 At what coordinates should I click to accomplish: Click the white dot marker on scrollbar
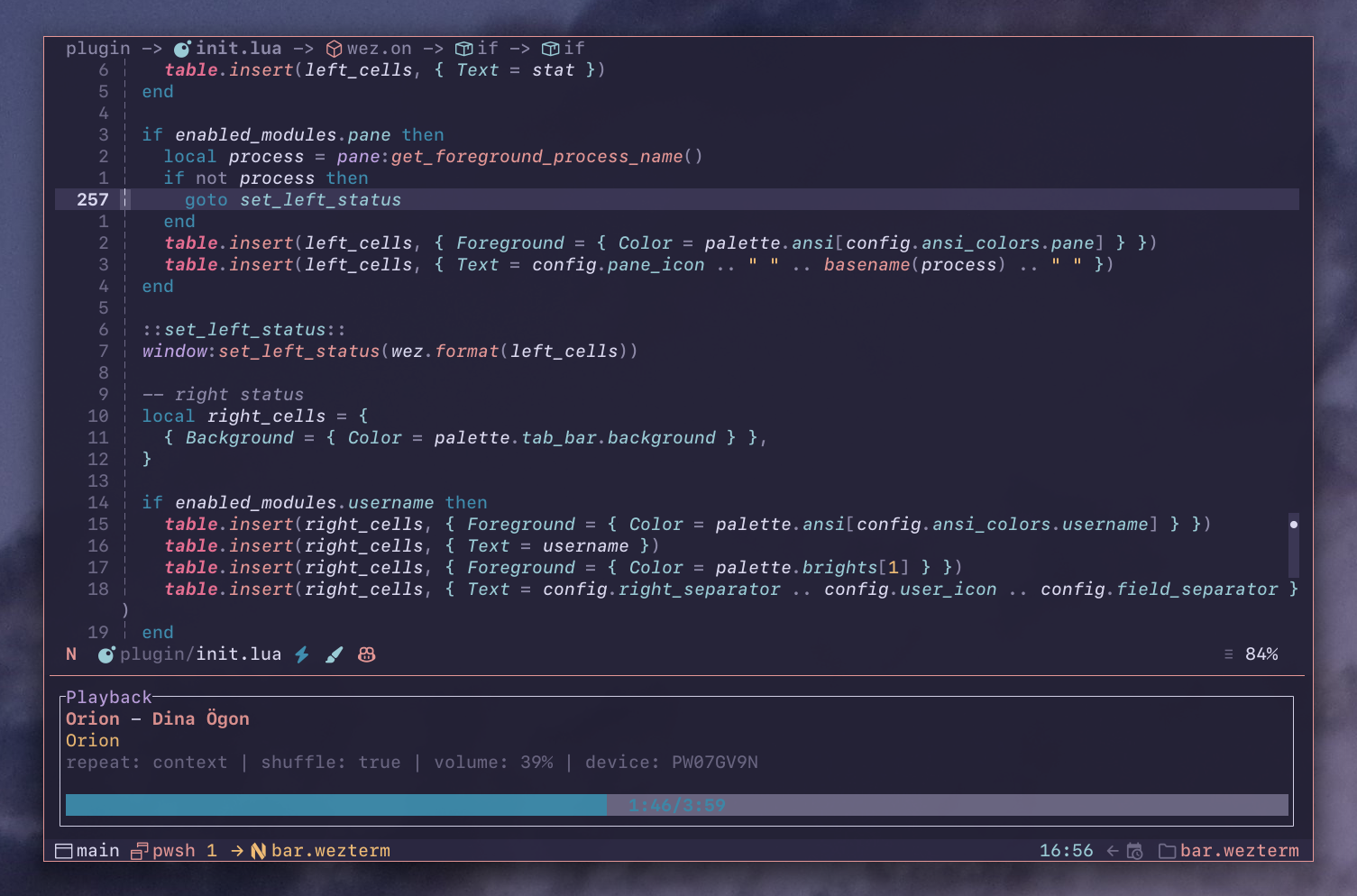point(1294,525)
